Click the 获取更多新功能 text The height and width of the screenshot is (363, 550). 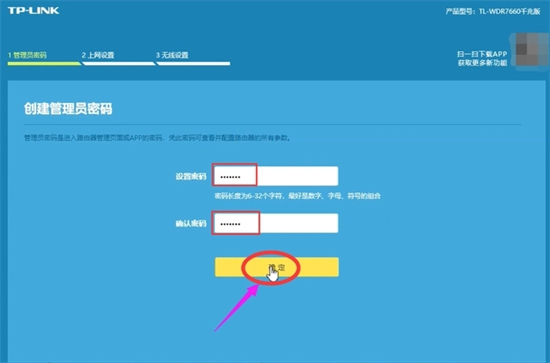coord(482,63)
